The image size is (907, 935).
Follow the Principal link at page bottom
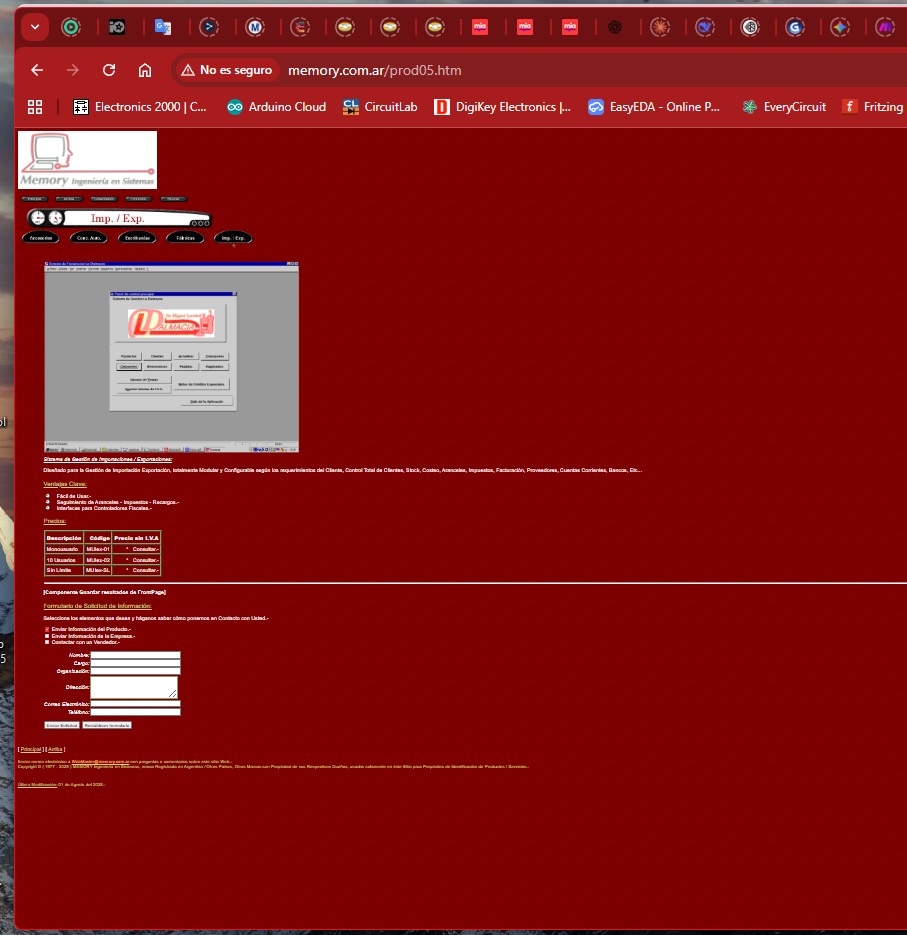31,748
